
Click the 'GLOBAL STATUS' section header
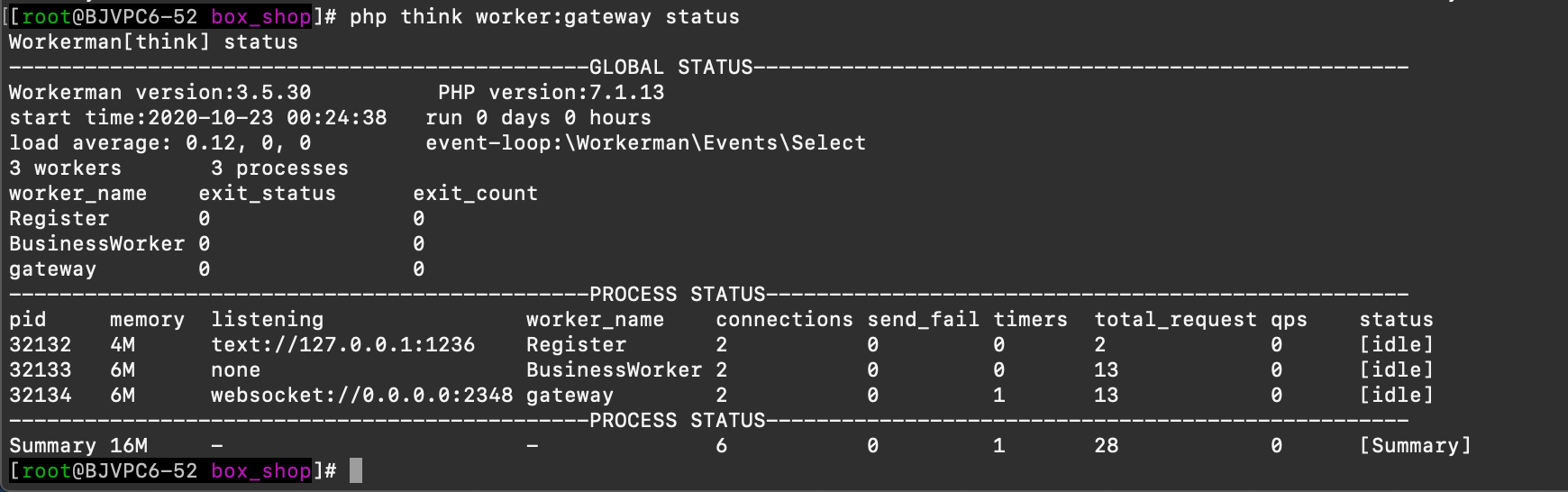point(670,68)
